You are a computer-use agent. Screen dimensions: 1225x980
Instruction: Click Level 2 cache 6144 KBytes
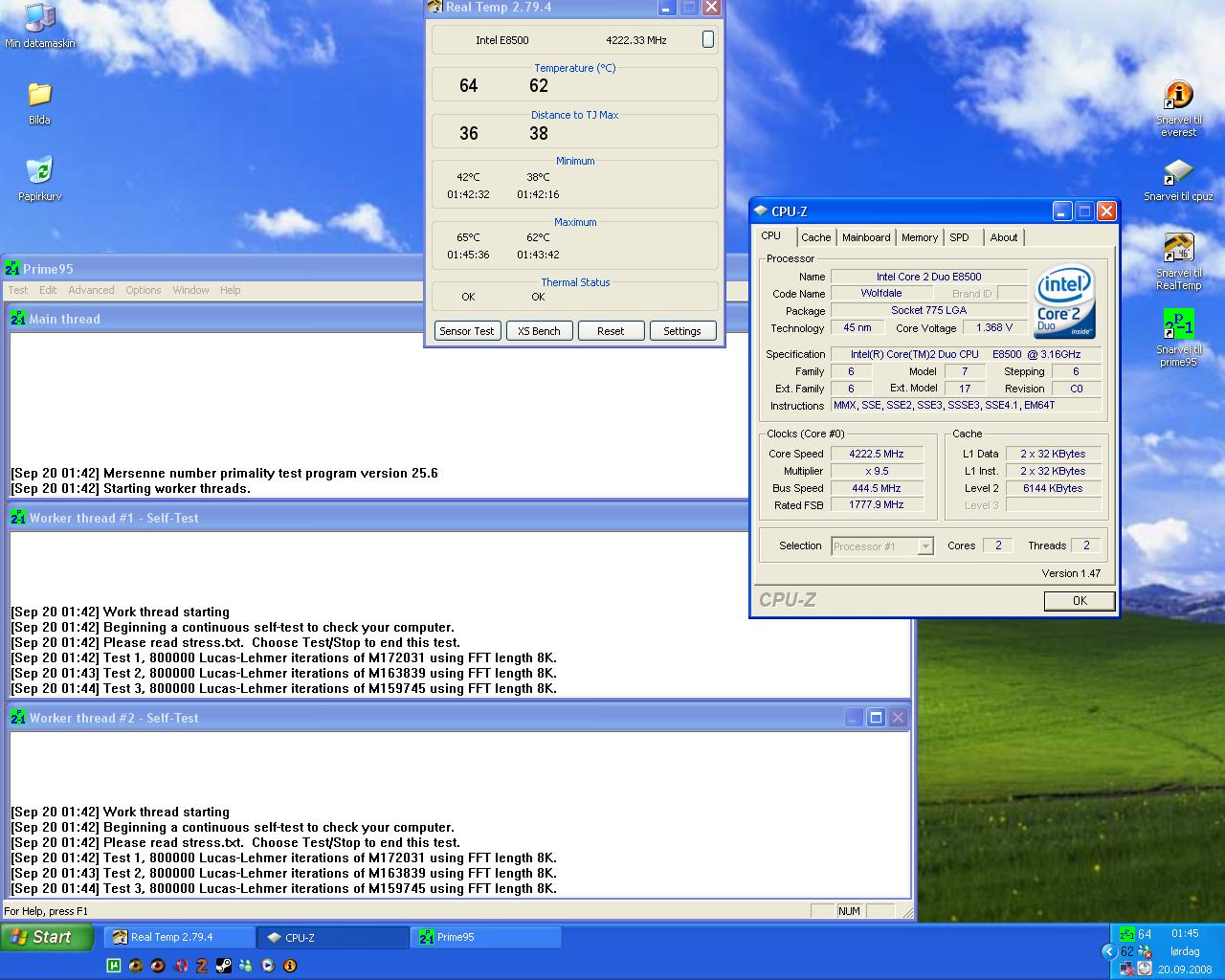[1053, 488]
